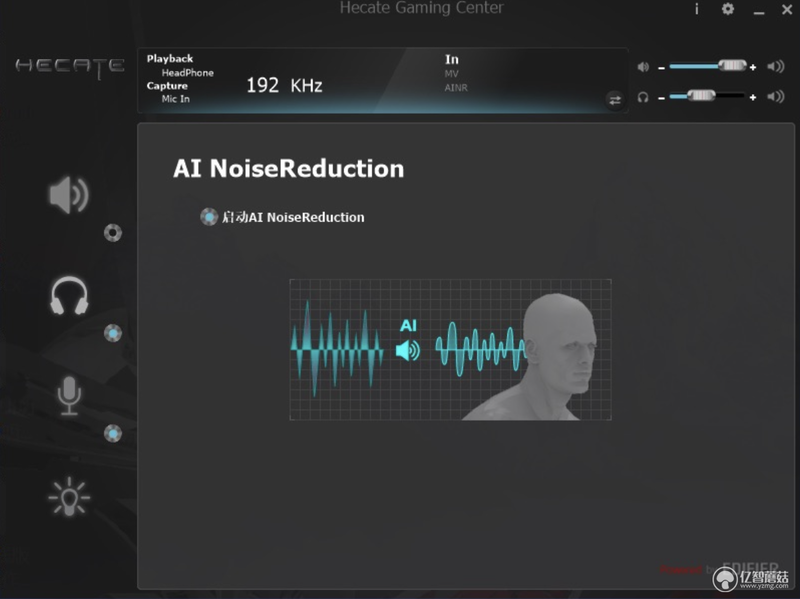The width and height of the screenshot is (800, 599).
Task: Click the HECATE logo
Action: click(x=70, y=66)
